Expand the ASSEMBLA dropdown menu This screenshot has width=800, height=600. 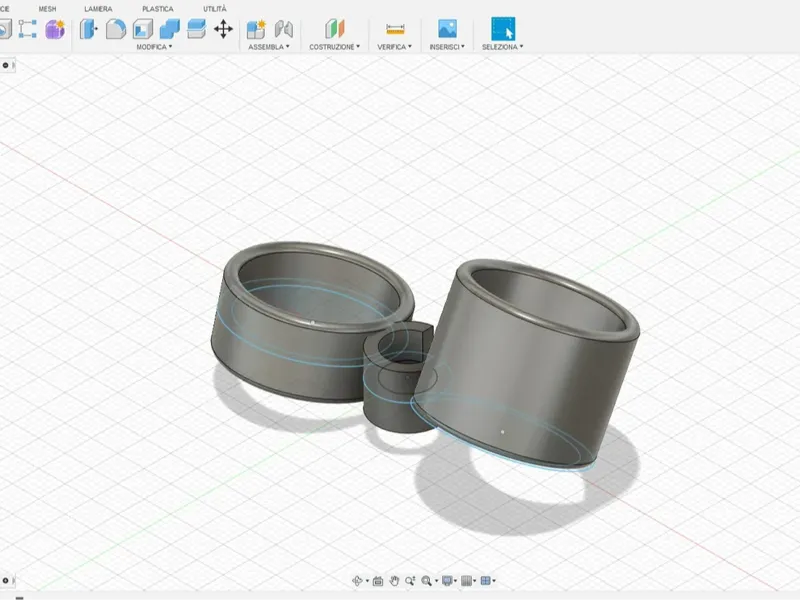[269, 46]
